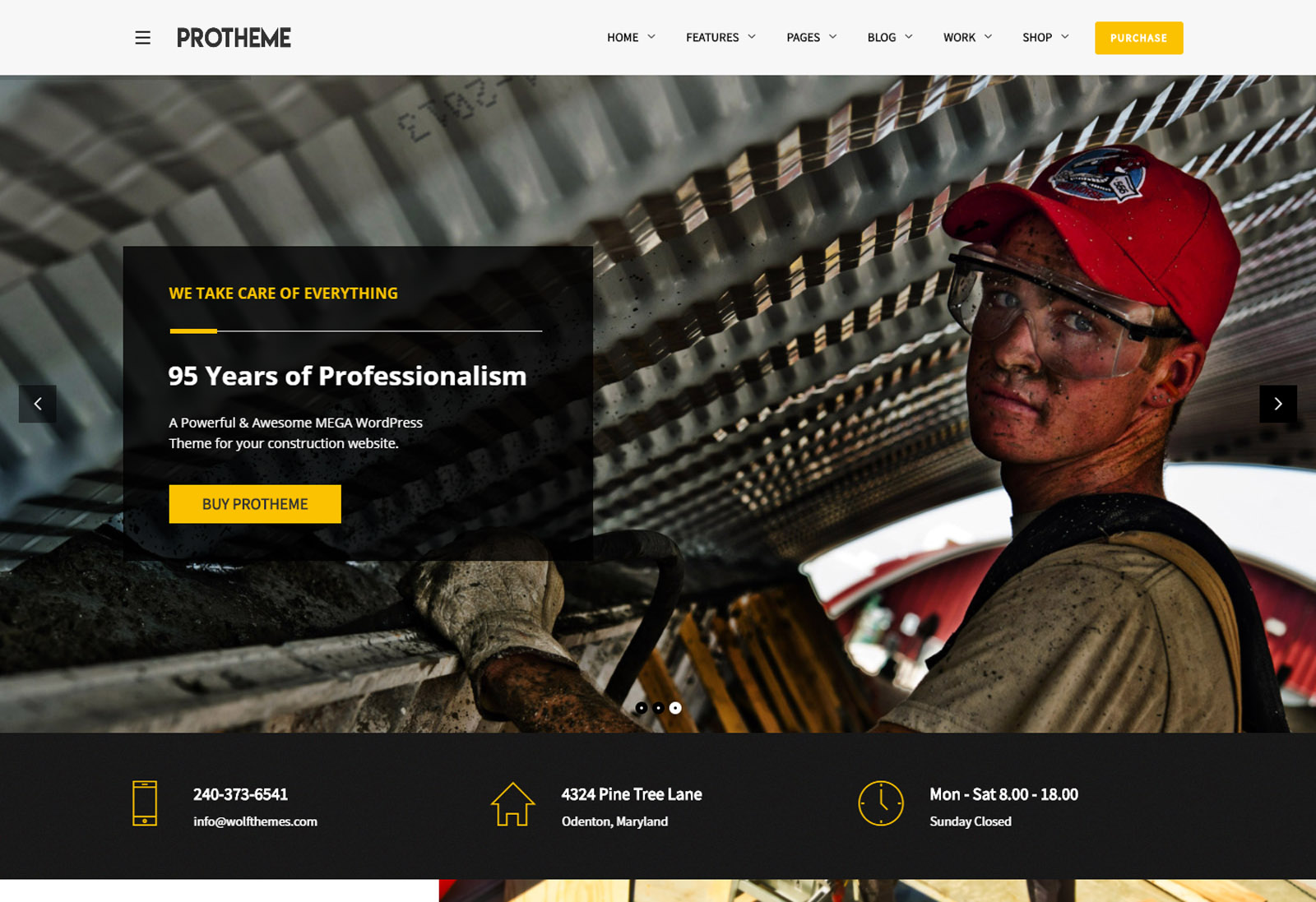The height and width of the screenshot is (902, 1316).
Task: Select the second slider dot
Action: pos(658,708)
